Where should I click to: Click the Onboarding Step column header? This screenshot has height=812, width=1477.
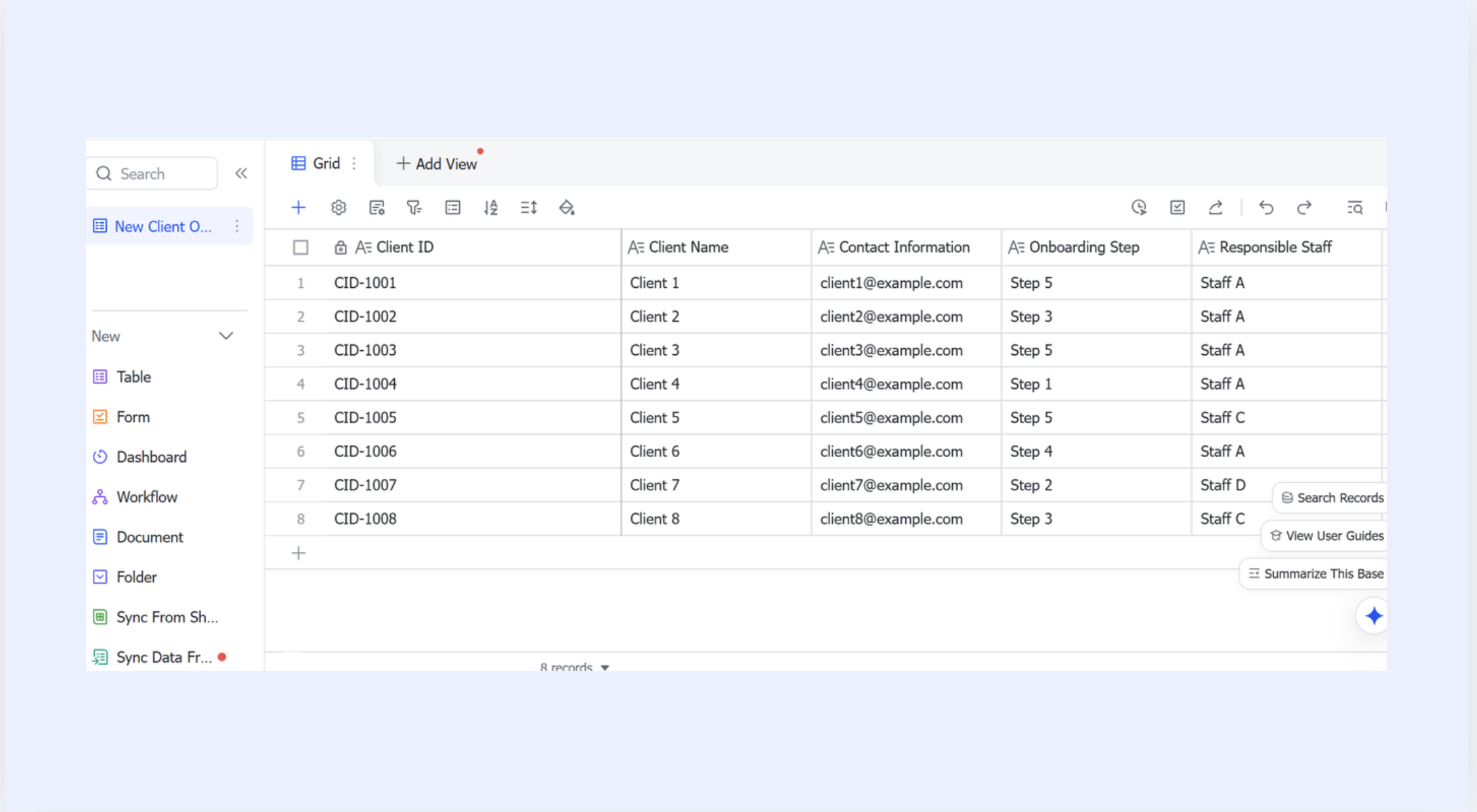[x=1096, y=247]
